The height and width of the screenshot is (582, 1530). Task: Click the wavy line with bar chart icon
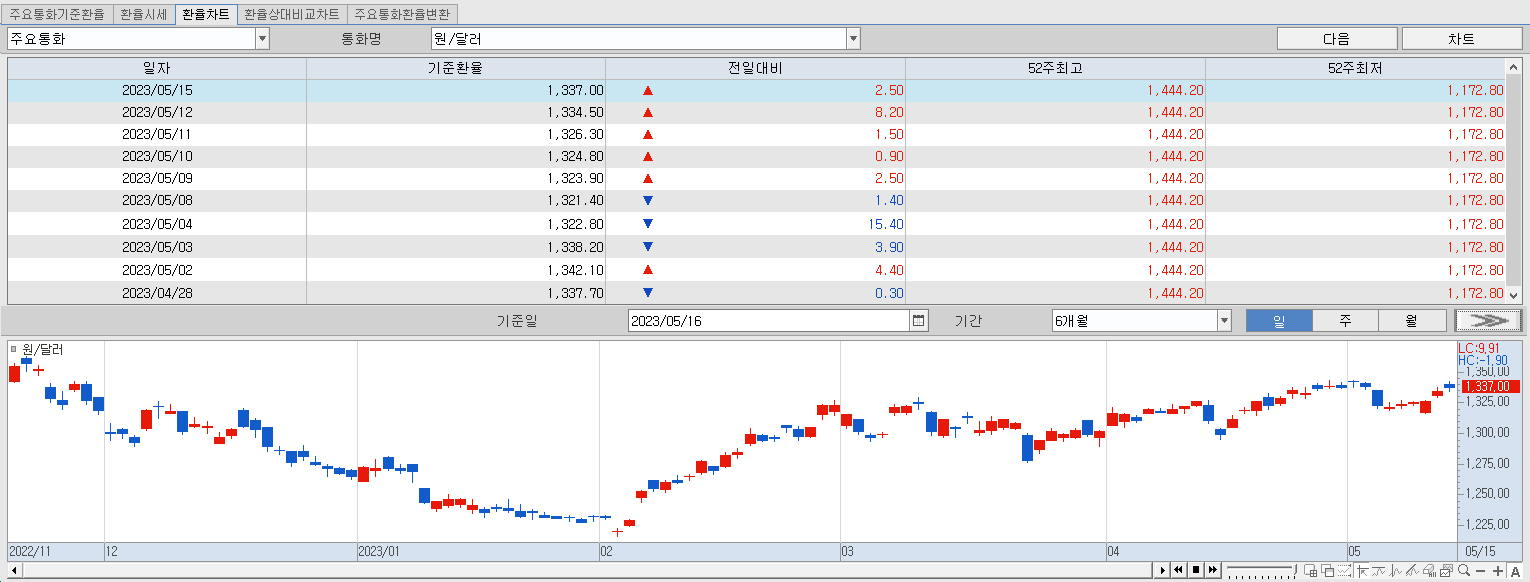pos(1378,570)
